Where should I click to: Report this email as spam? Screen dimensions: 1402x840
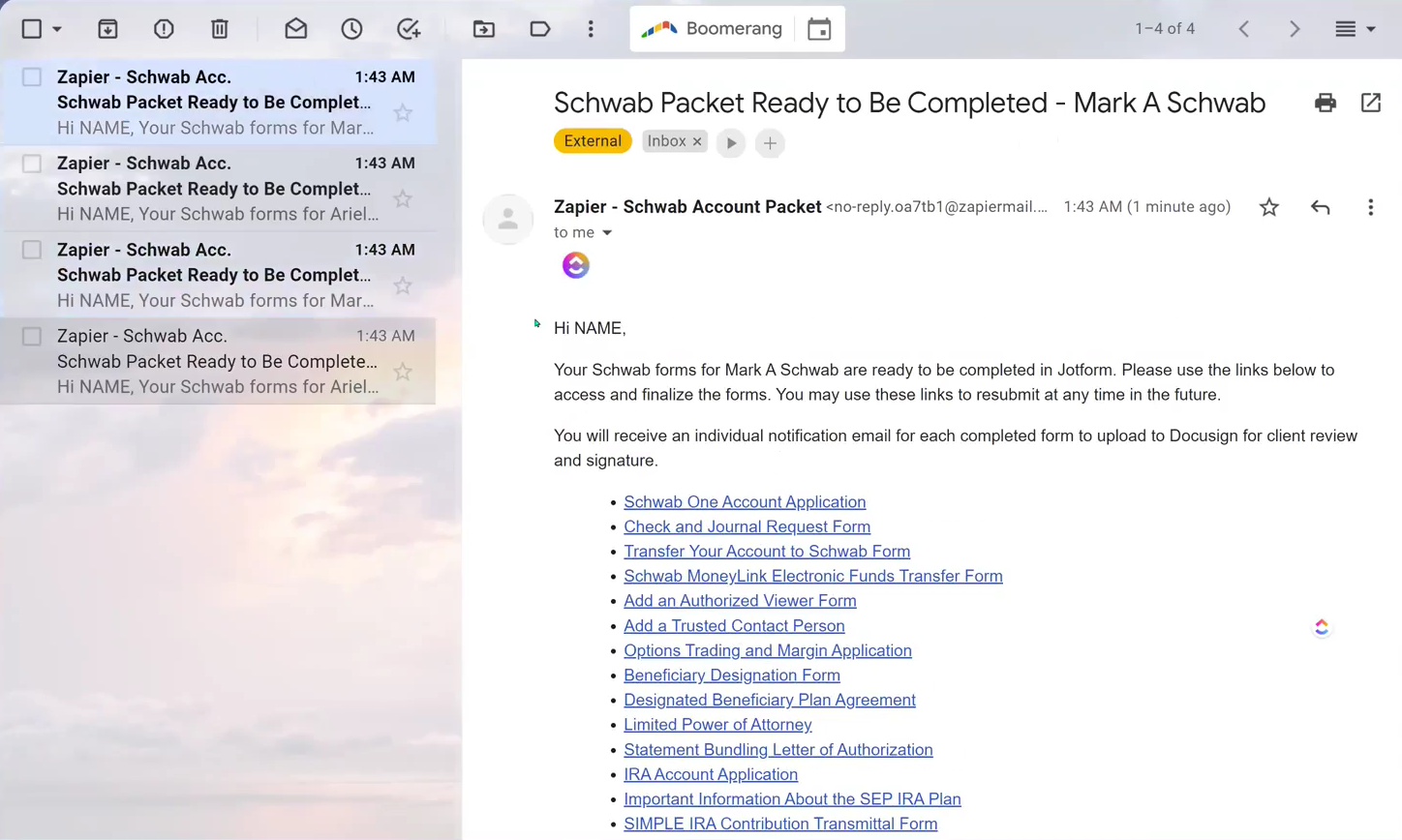(164, 29)
